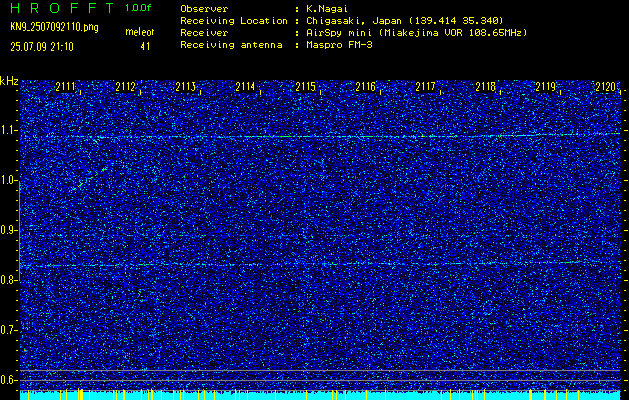Image resolution: width=629 pixels, height=400 pixels.
Task: Select the observer name "K.Nagai"
Action: [x=327, y=9]
